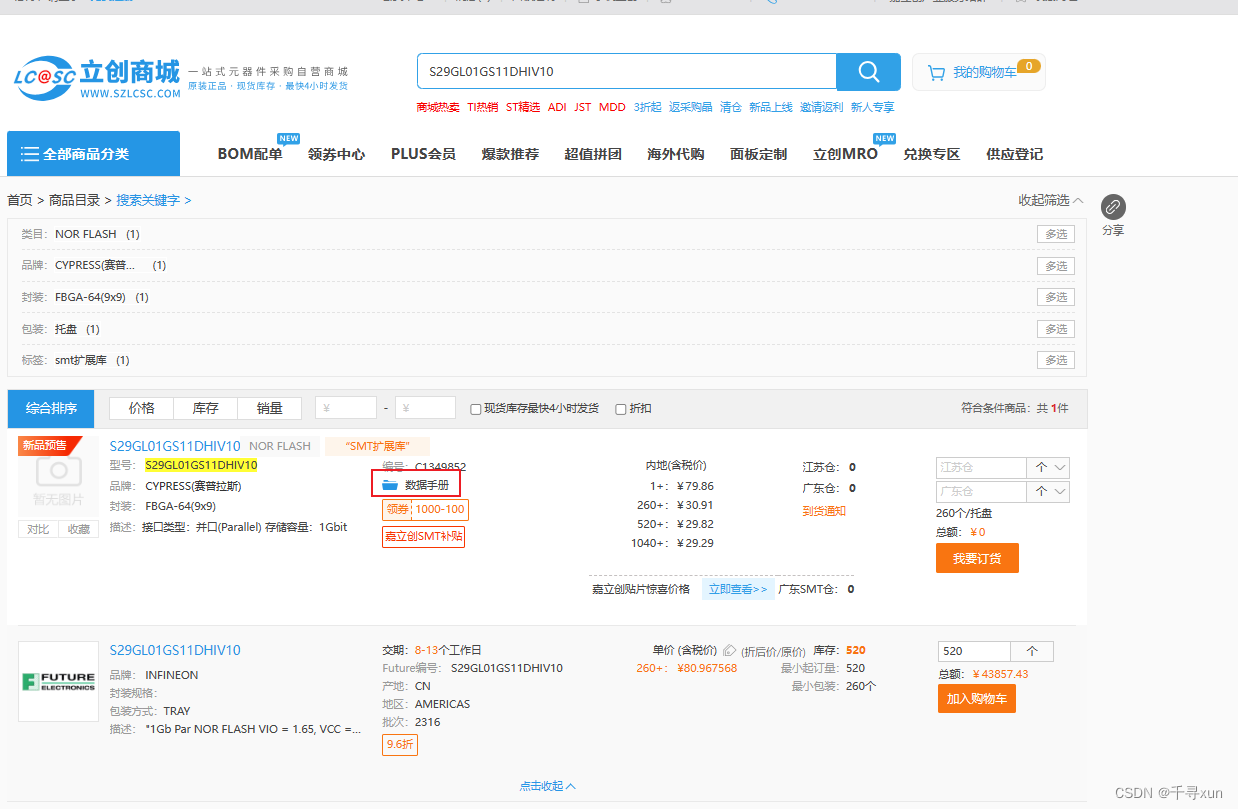Select the 综合排序 sort tab
Viewport: 1238px width, 809px height.
(x=51, y=408)
